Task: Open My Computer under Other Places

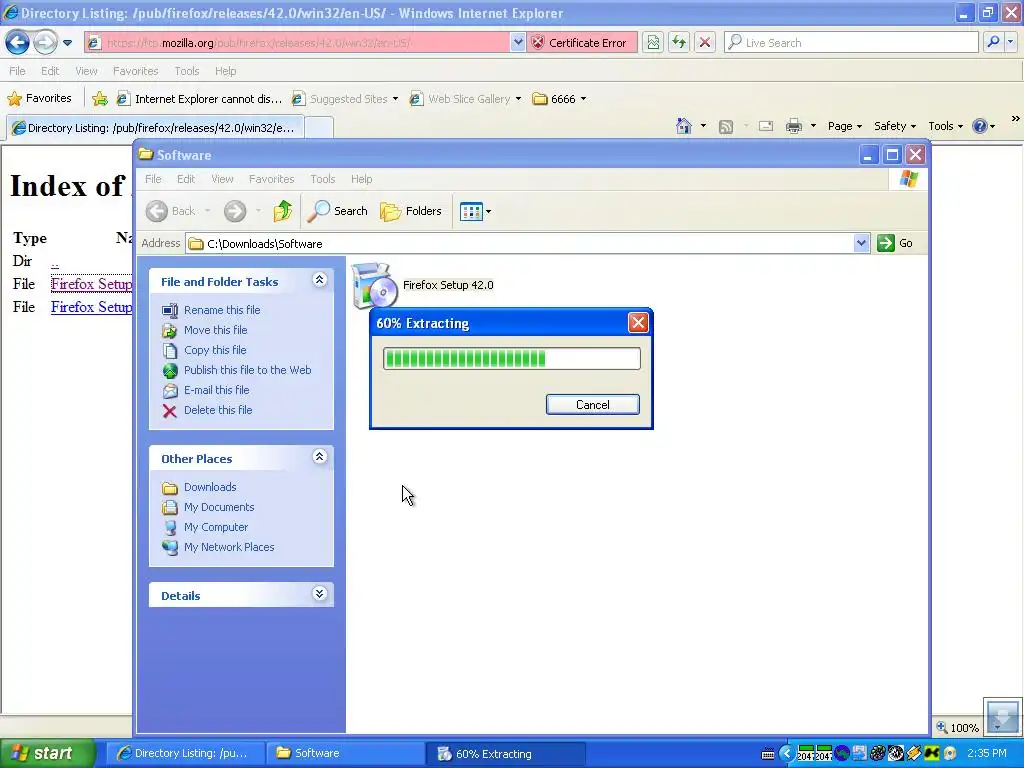Action: [216, 527]
